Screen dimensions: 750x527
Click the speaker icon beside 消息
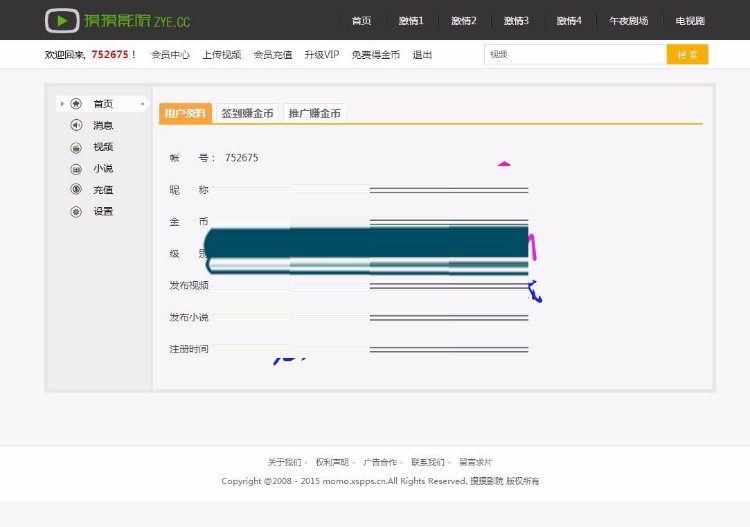(76, 125)
